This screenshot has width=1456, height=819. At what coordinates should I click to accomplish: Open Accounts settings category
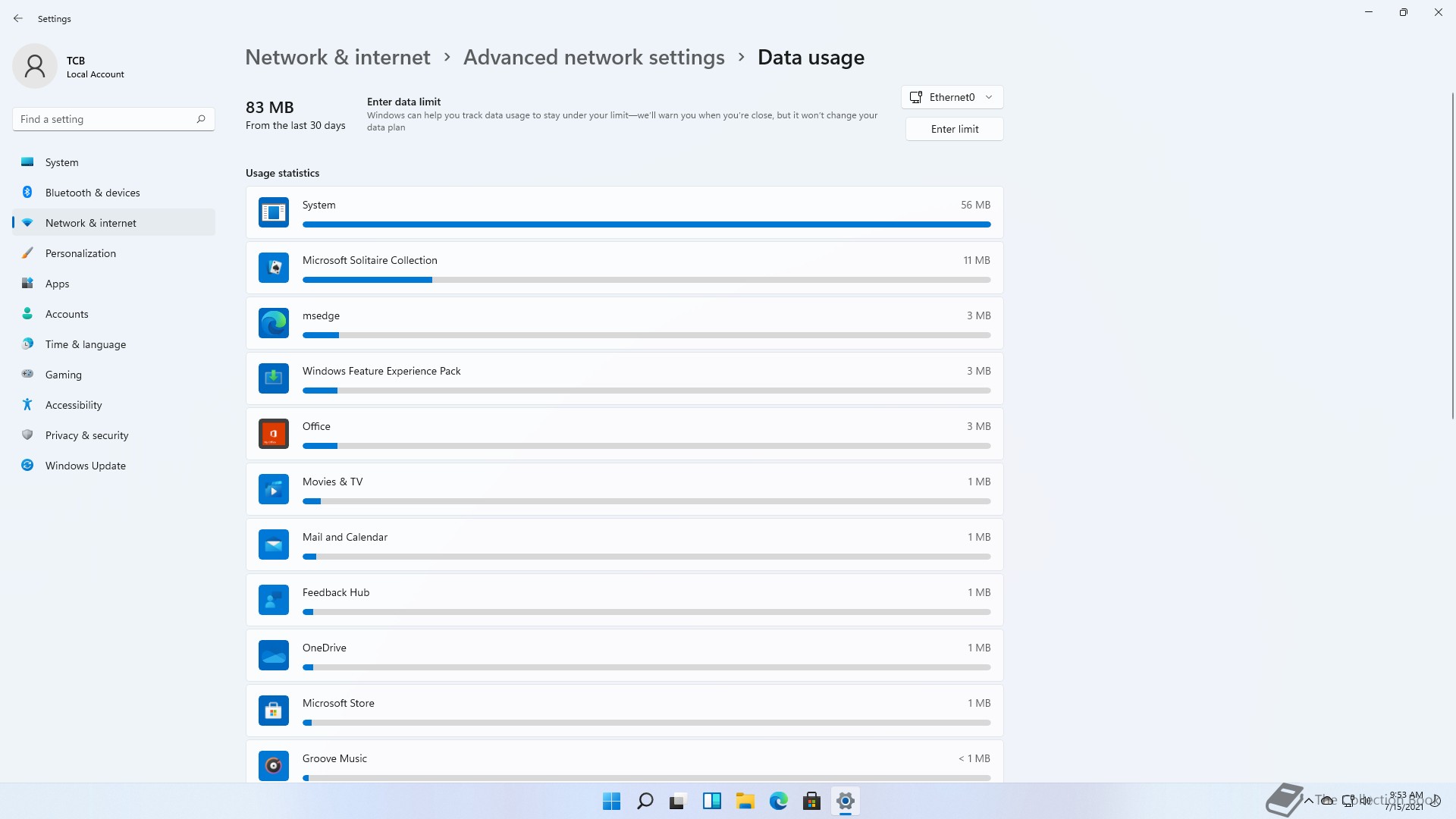pos(114,314)
